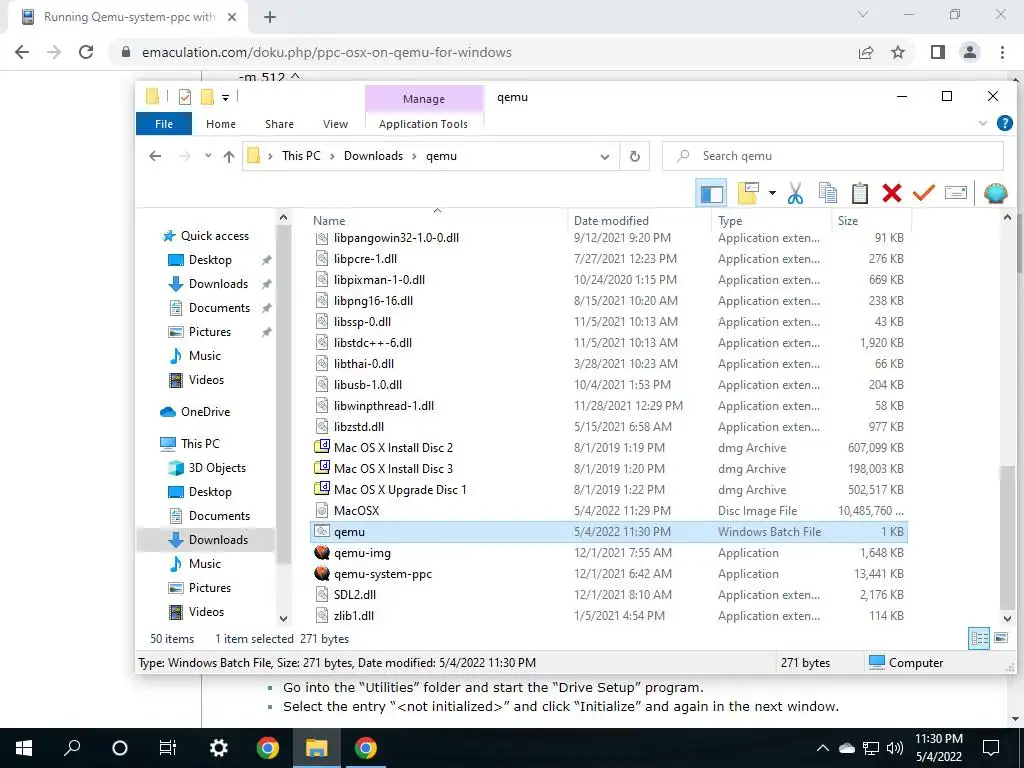Select This PC in navigation pane

click(190, 443)
